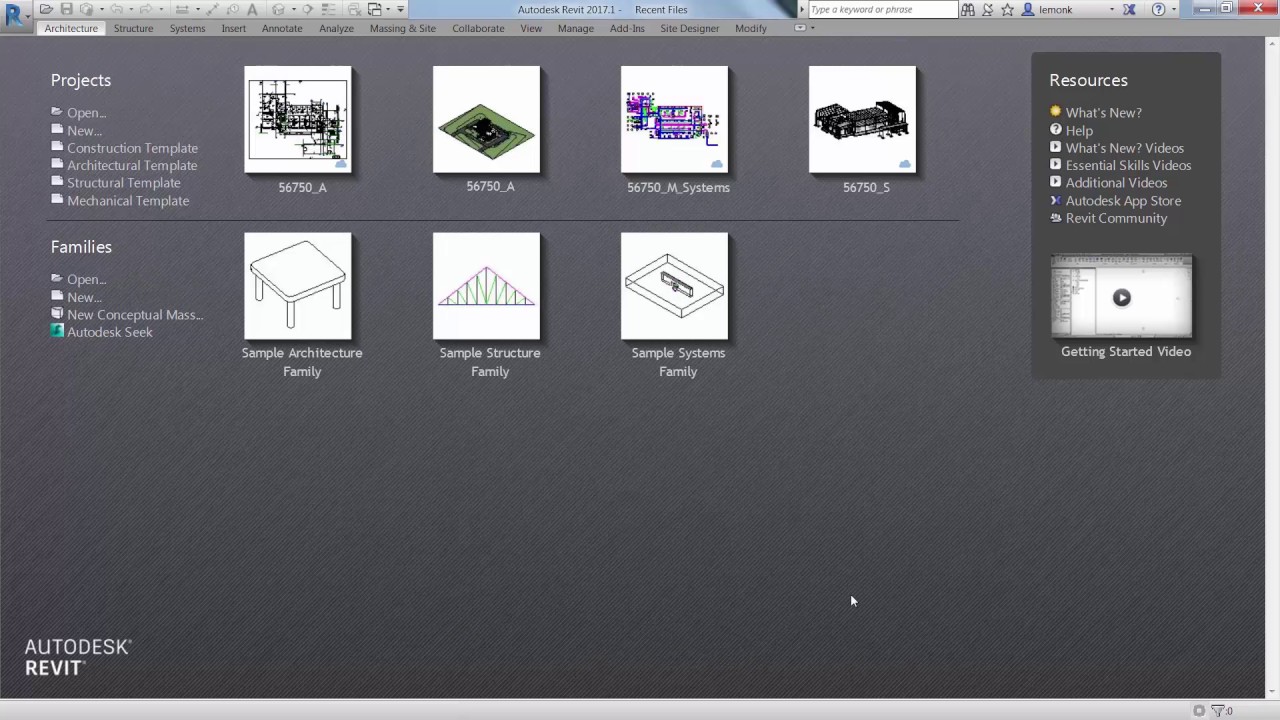Expand the Synchronize dropdown arrow
The height and width of the screenshot is (720, 1280).
coord(102,9)
